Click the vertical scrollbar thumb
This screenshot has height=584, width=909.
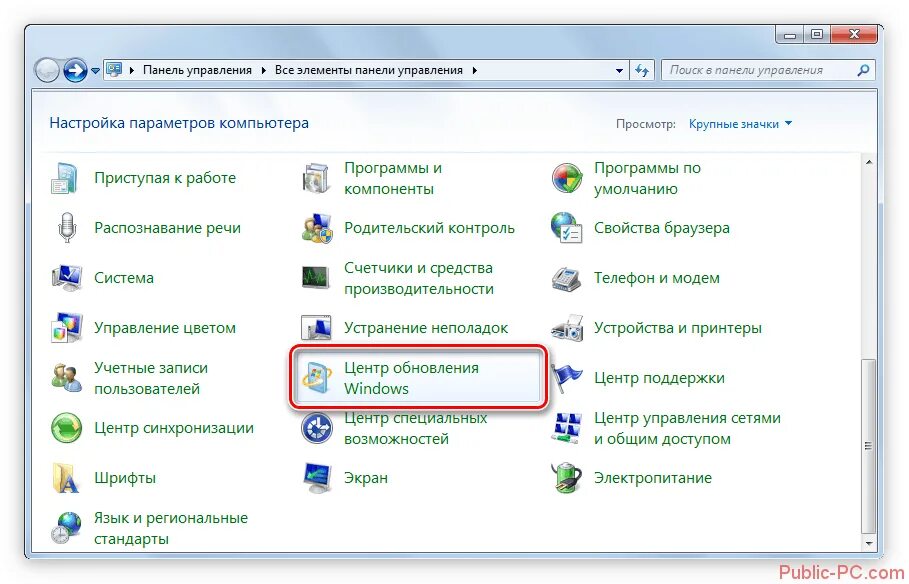868,446
